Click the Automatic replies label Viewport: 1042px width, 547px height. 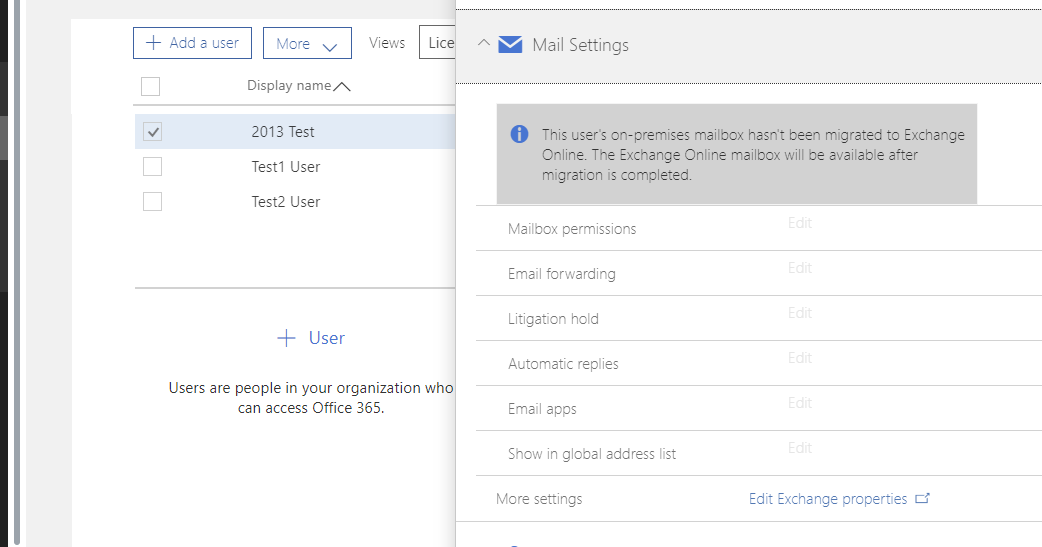point(564,364)
